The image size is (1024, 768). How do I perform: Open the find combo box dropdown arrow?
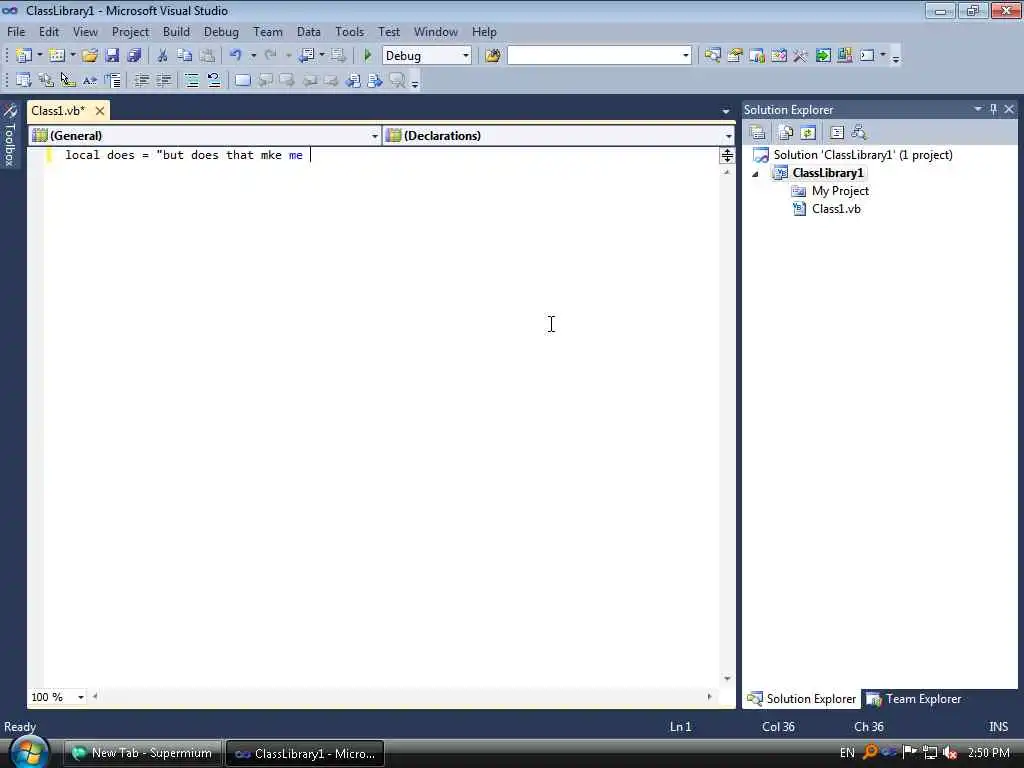[x=685, y=56]
